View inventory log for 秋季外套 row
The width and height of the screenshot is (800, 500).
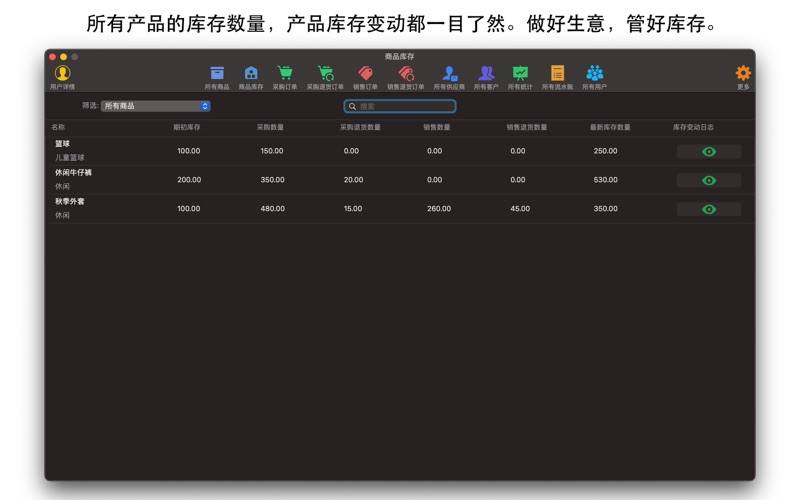click(709, 209)
